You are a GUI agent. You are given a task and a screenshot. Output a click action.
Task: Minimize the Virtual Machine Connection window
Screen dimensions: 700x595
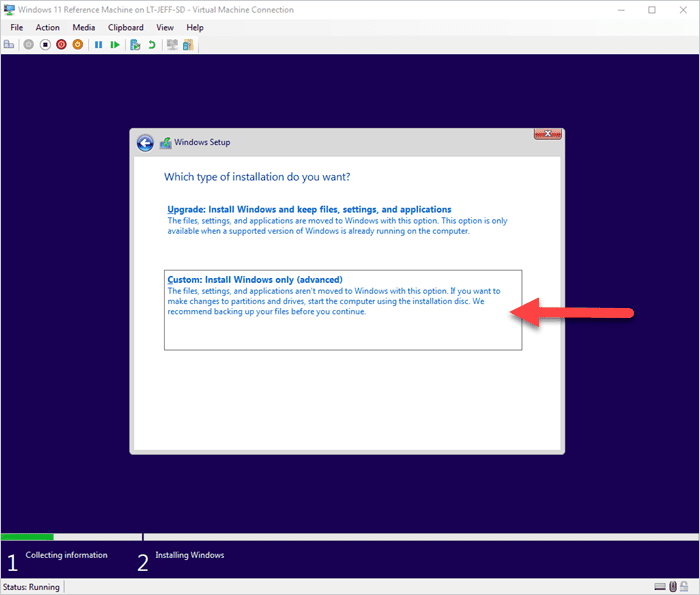(621, 10)
